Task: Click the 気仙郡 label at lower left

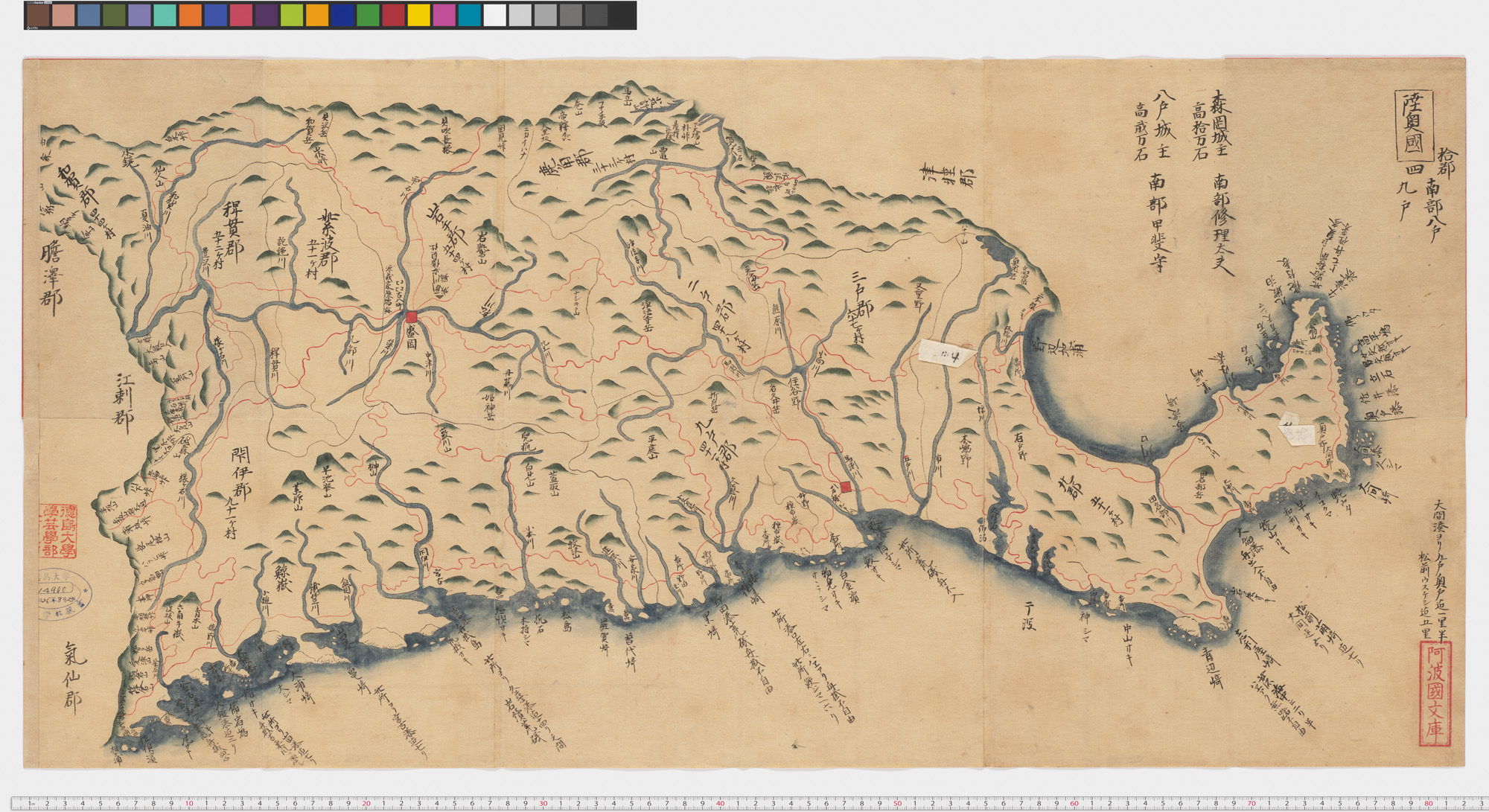Action: point(74,677)
